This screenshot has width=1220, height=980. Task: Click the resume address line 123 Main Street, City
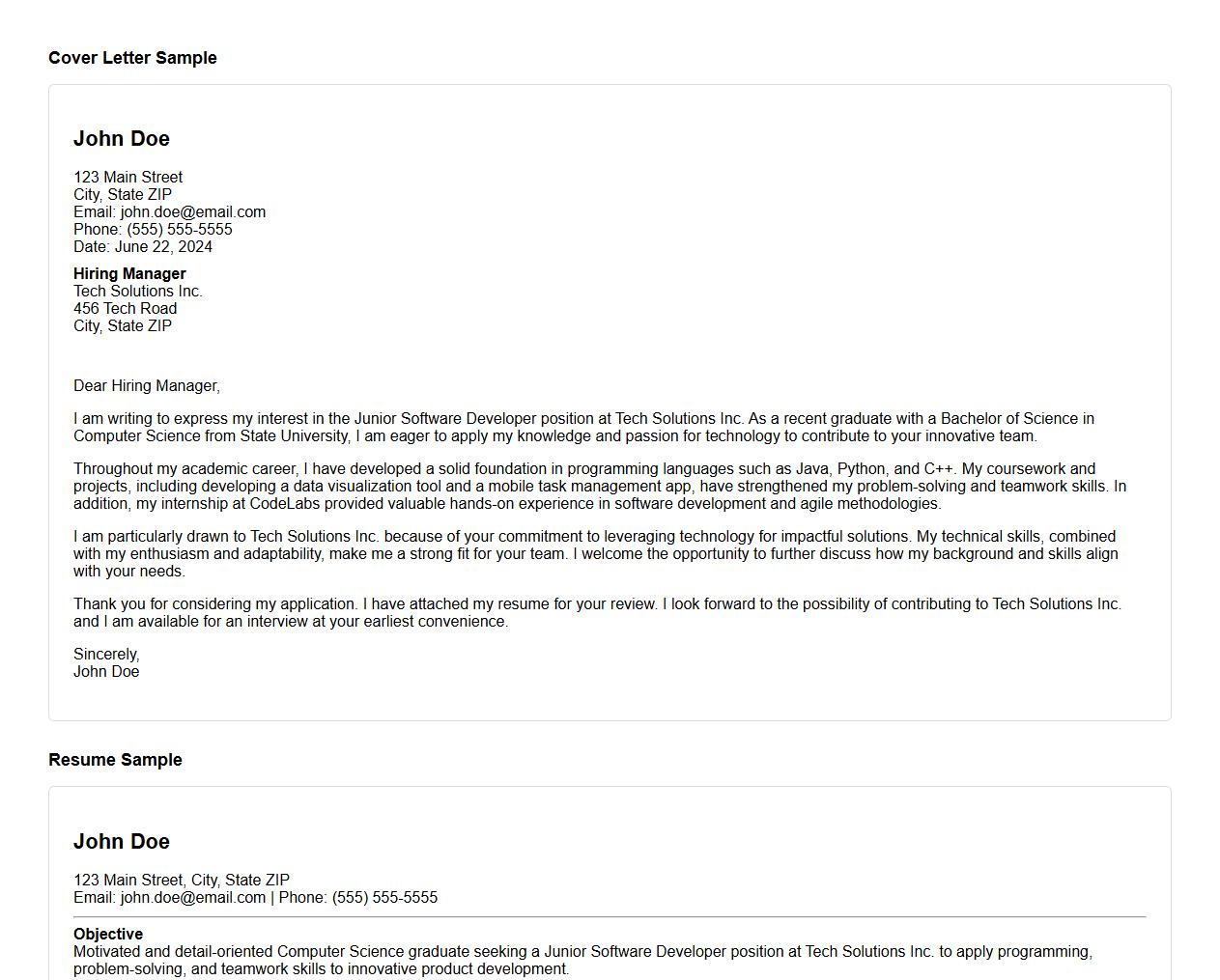pos(182,881)
